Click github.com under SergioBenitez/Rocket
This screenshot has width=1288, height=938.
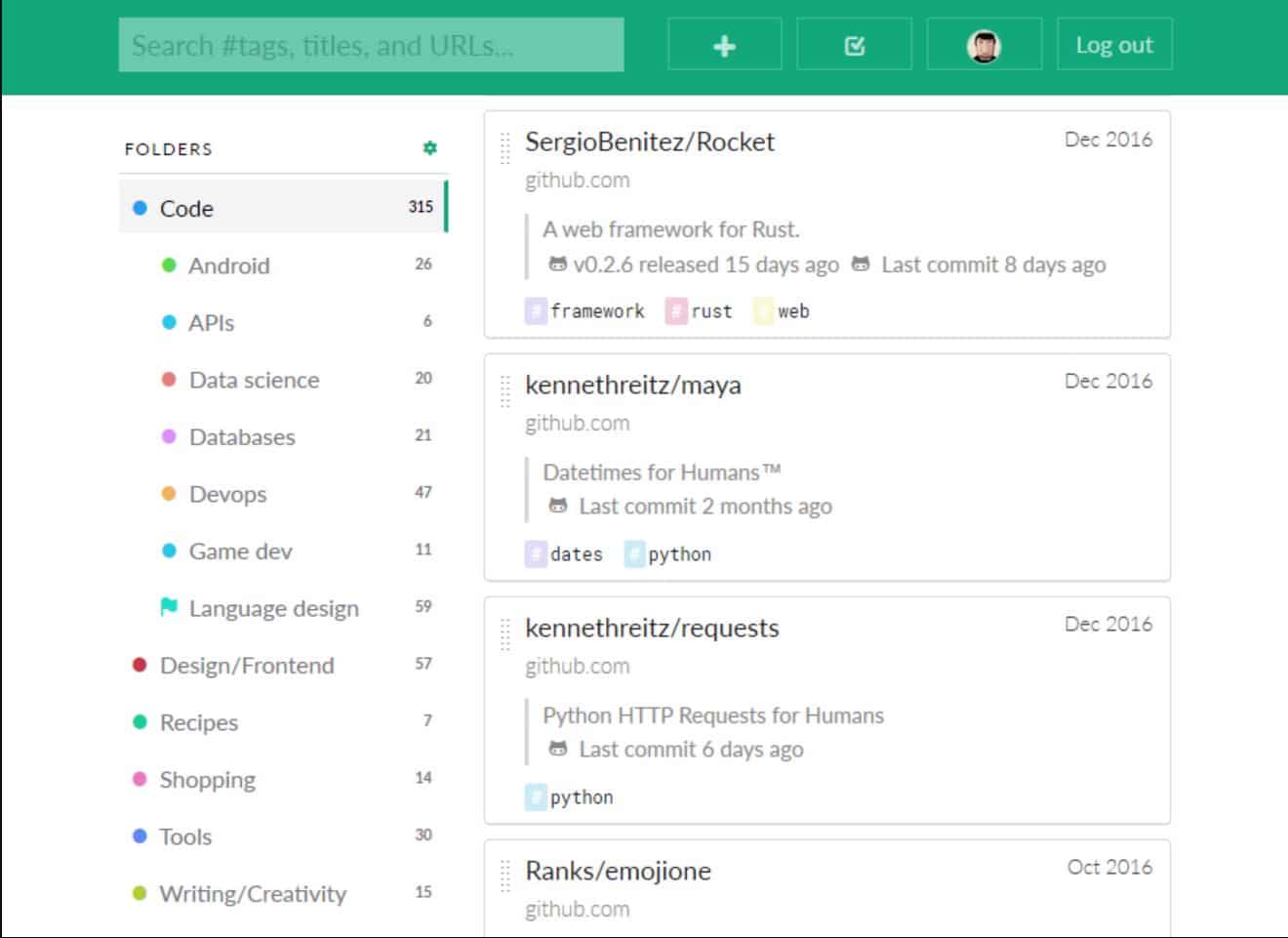point(578,181)
